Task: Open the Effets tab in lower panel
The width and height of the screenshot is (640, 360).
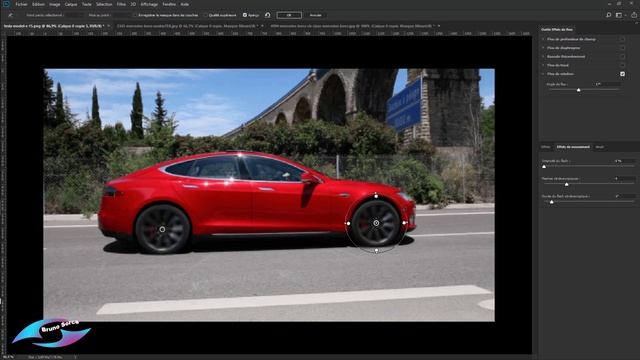Action: [x=546, y=147]
